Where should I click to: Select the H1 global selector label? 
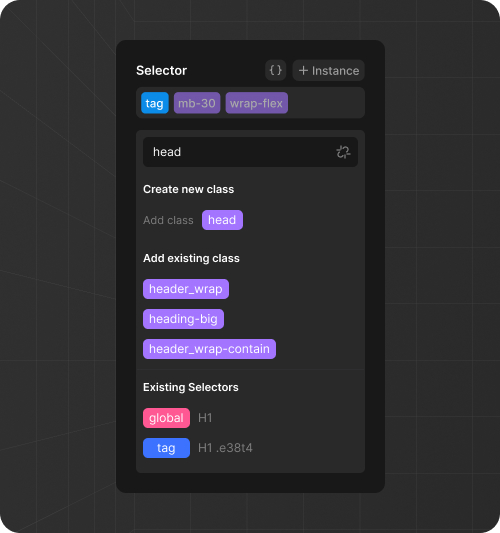click(x=205, y=418)
